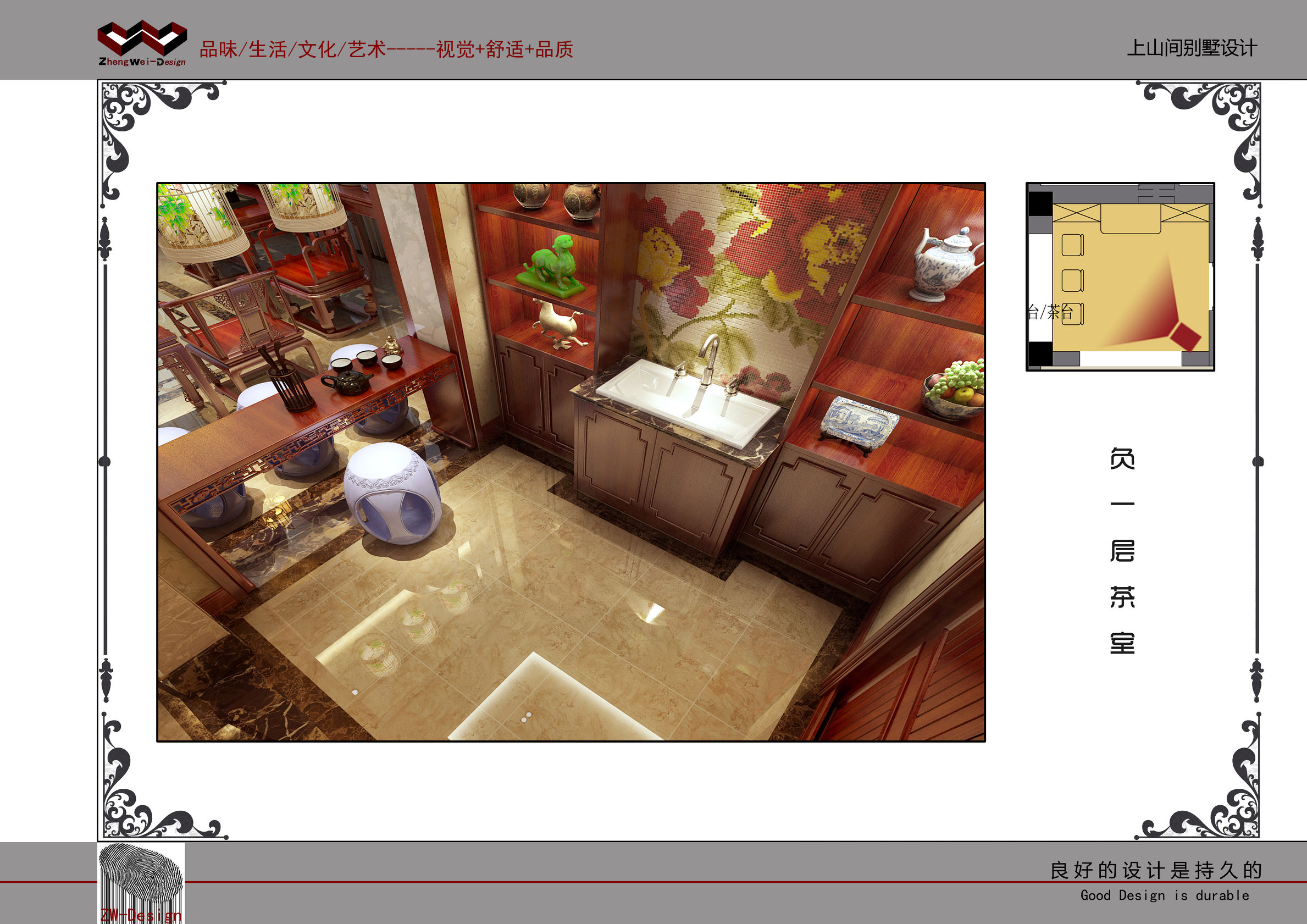This screenshot has width=1307, height=924.
Task: Click the floor plan thumbnail
Action: (1120, 276)
